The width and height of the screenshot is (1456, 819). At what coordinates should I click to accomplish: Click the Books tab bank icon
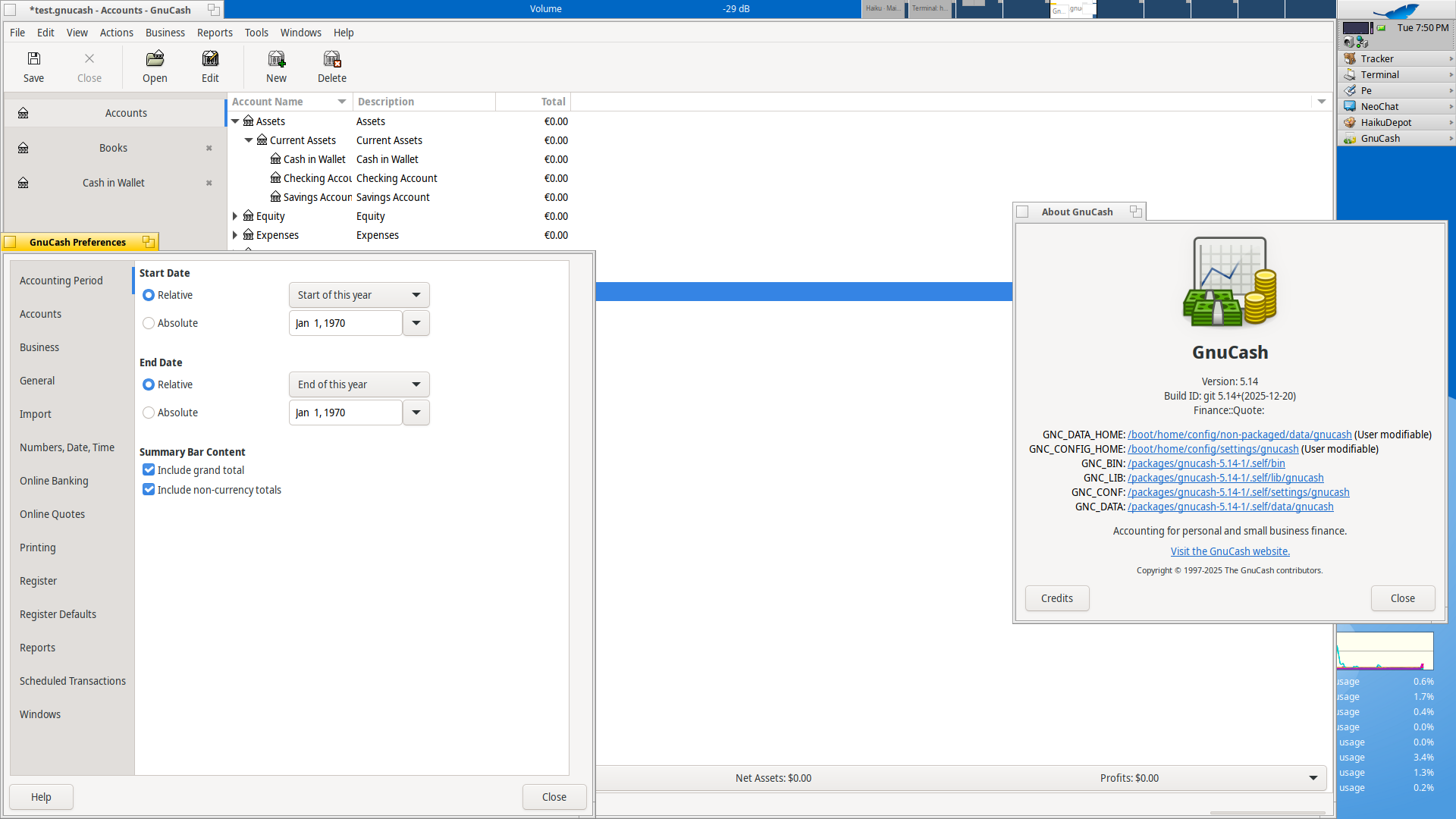pos(24,148)
